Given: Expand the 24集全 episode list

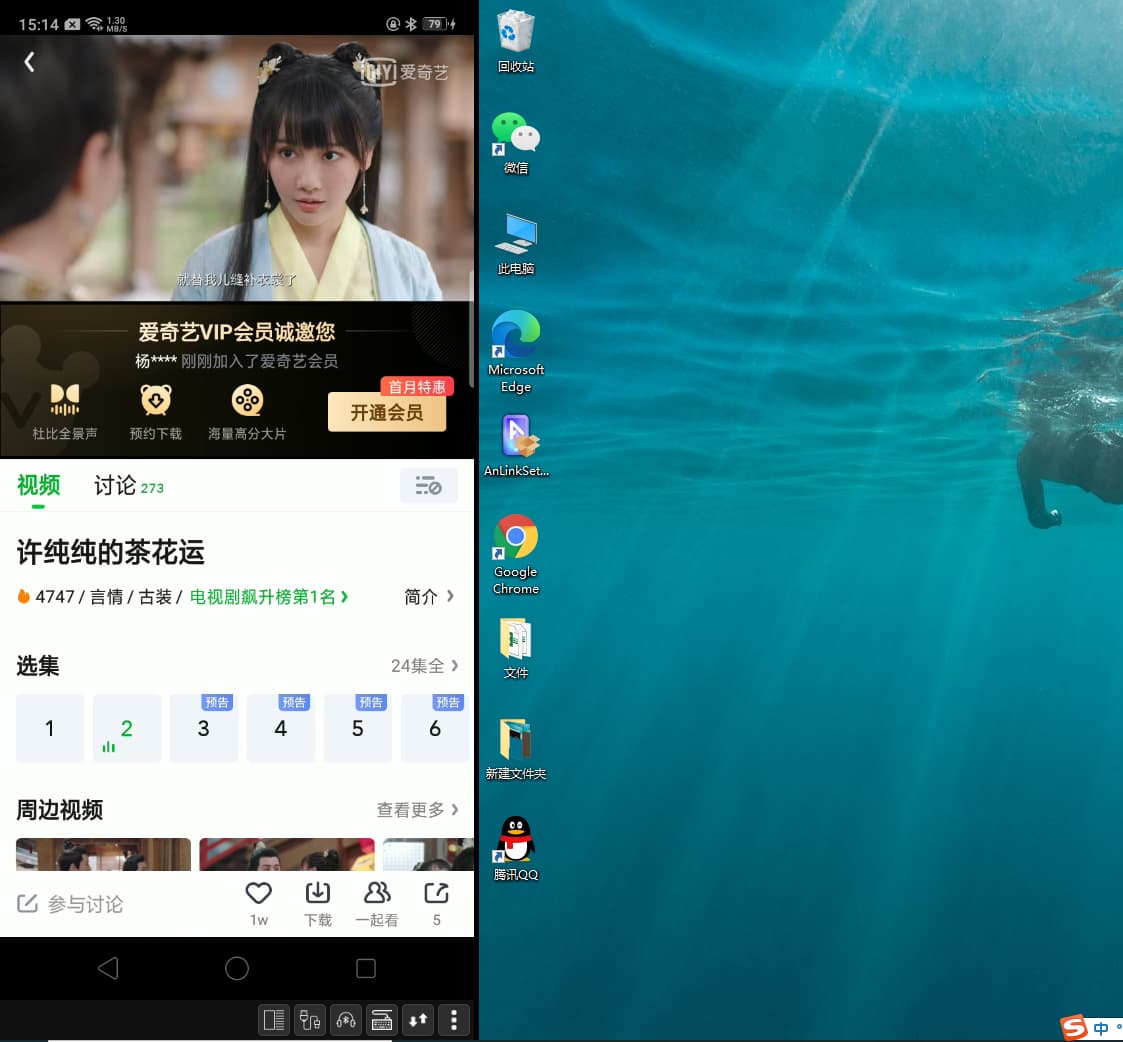Looking at the screenshot, I should click(x=425, y=666).
